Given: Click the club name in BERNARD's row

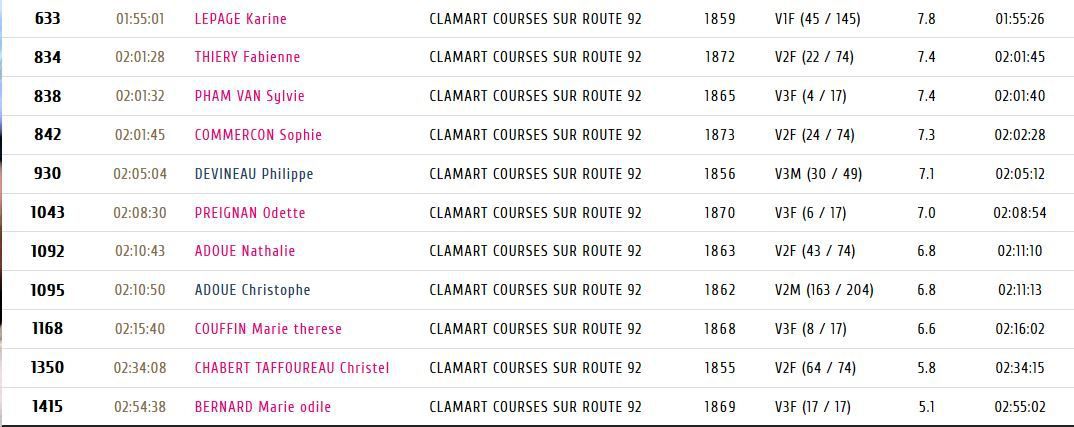Looking at the screenshot, I should click(536, 407).
